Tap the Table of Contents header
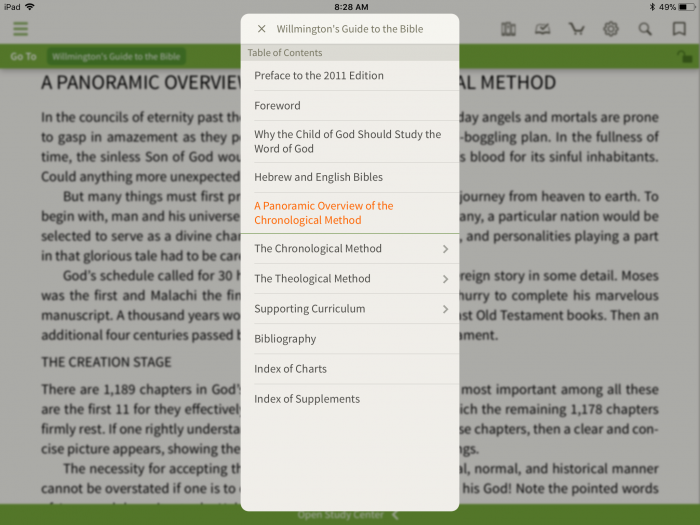 pyautogui.click(x=350, y=53)
